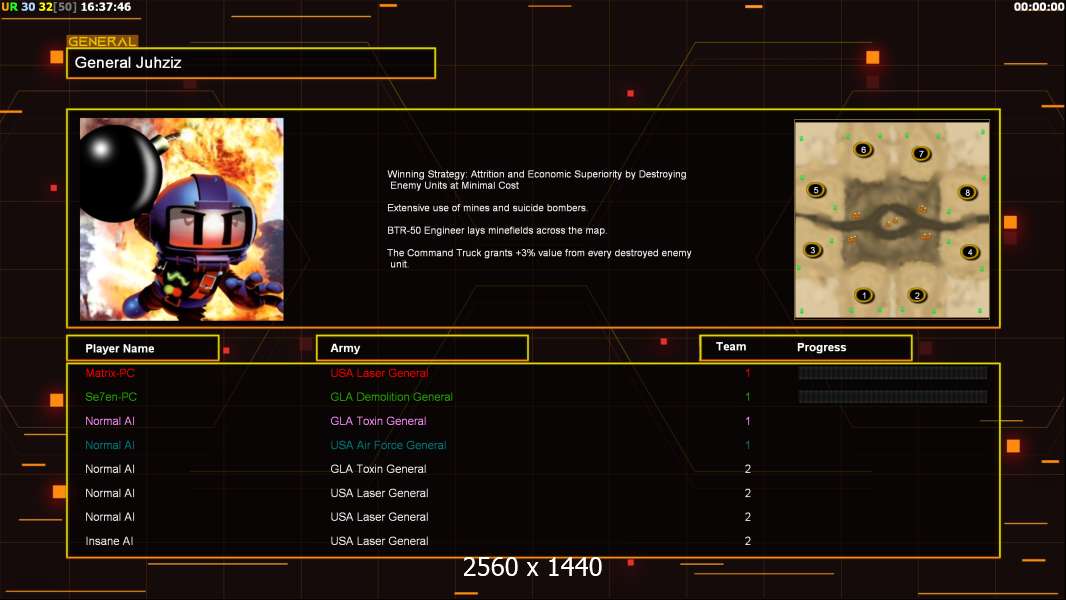The width and height of the screenshot is (1066, 600).
Task: Select the Insane AI player name
Action: pyautogui.click(x=109, y=542)
